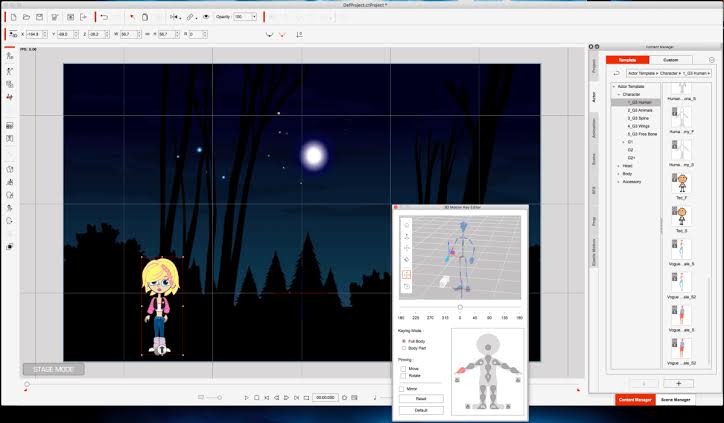Click the Reset button in Key Editor
The width and height of the screenshot is (724, 423).
coord(421,399)
